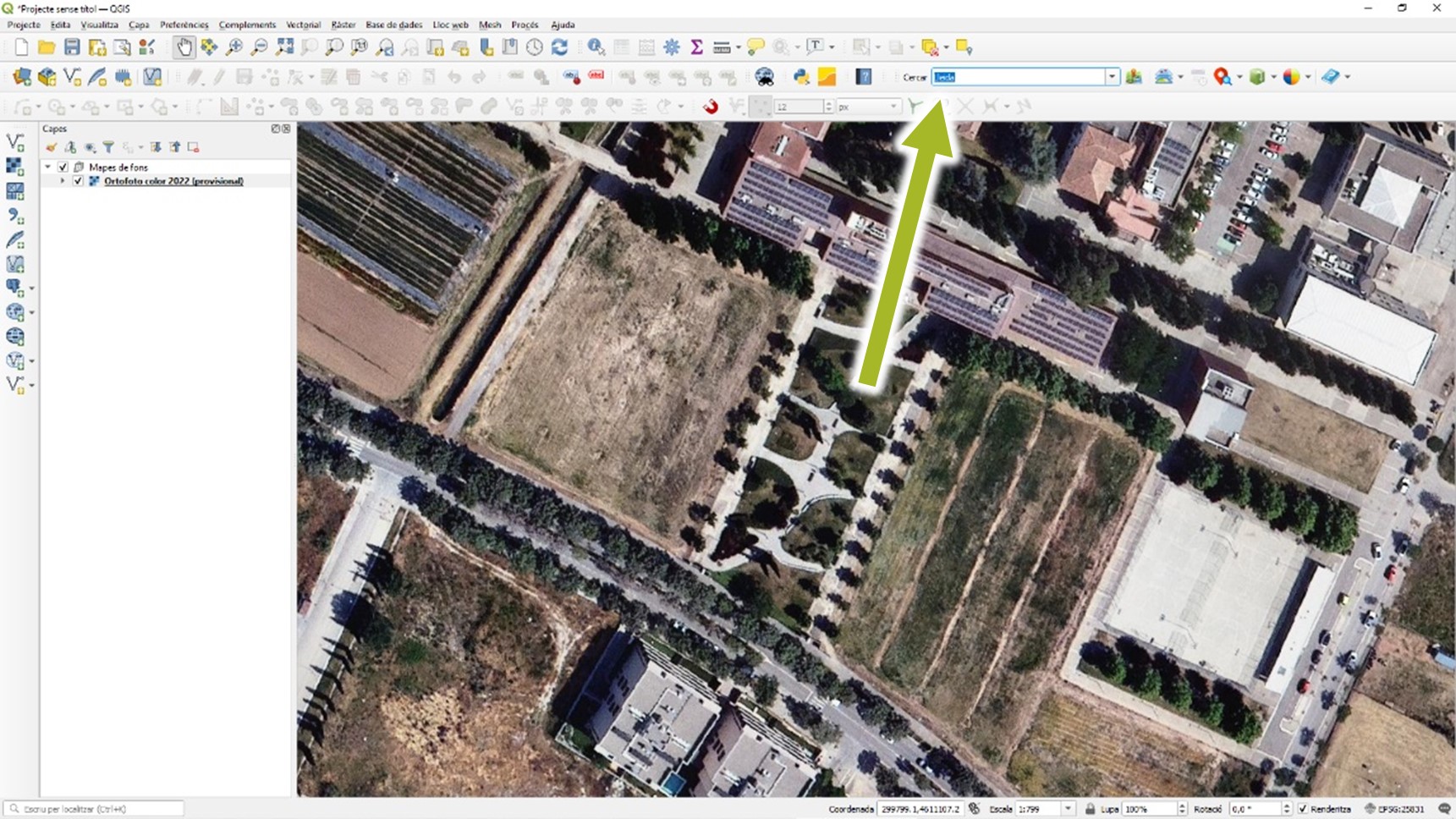Click the yellow Map Tips speech bubble icon
This screenshot has height=819, width=1456.
click(755, 47)
